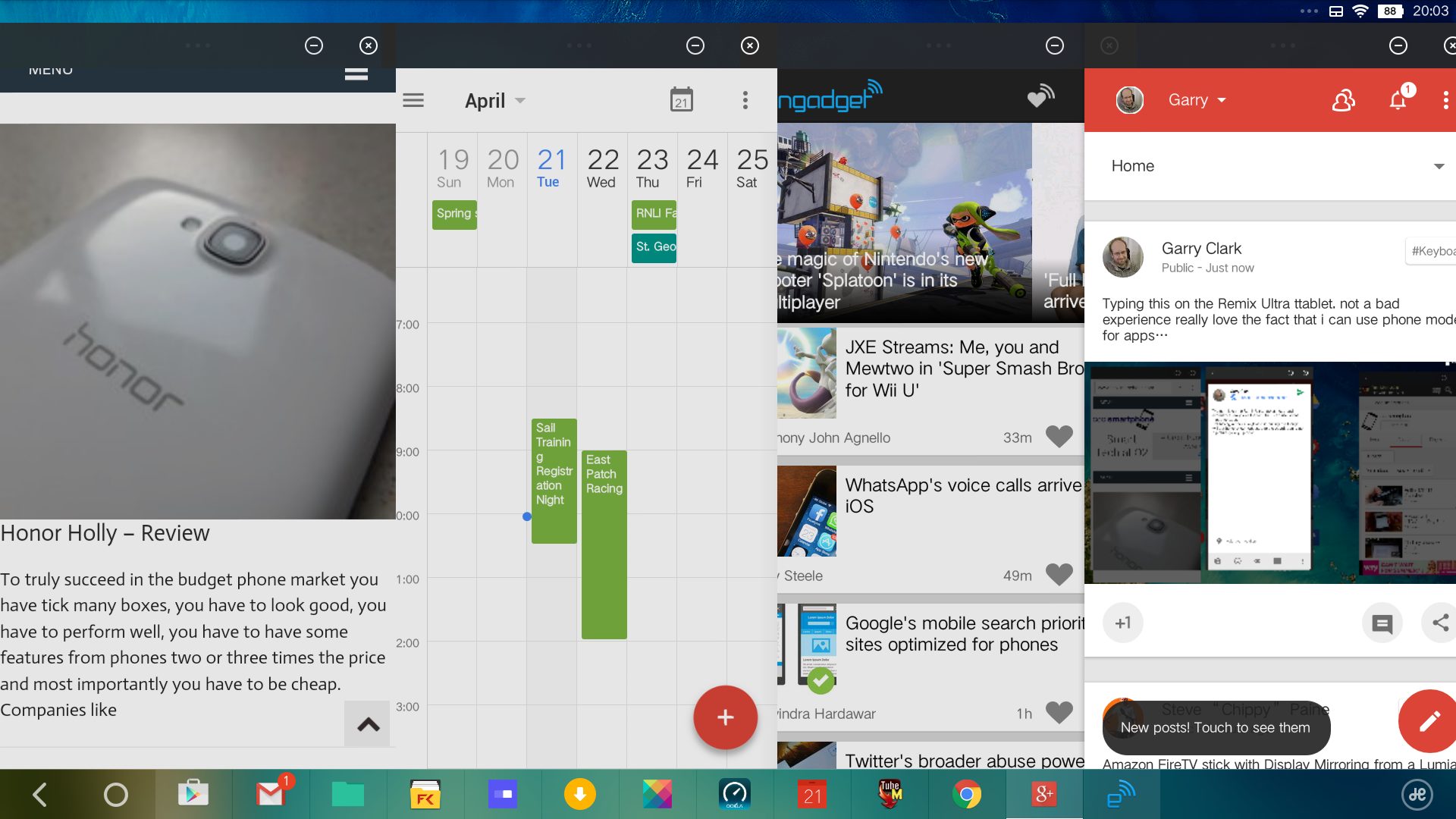Viewport: 1456px width, 819px height.
Task: Open Gmail from the taskbar
Action: pos(271,793)
